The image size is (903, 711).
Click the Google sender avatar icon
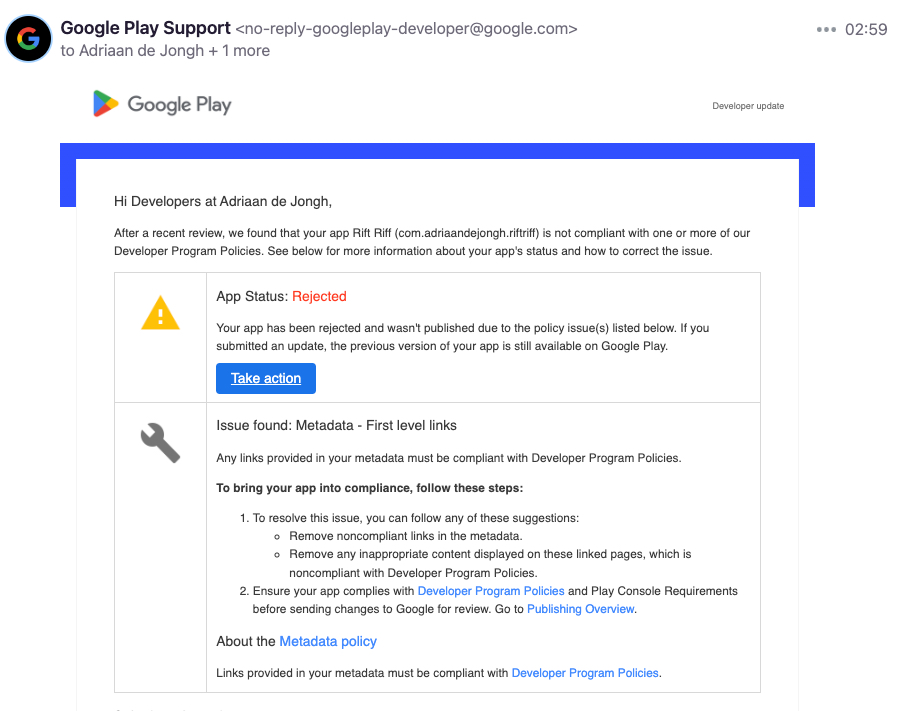[29, 39]
